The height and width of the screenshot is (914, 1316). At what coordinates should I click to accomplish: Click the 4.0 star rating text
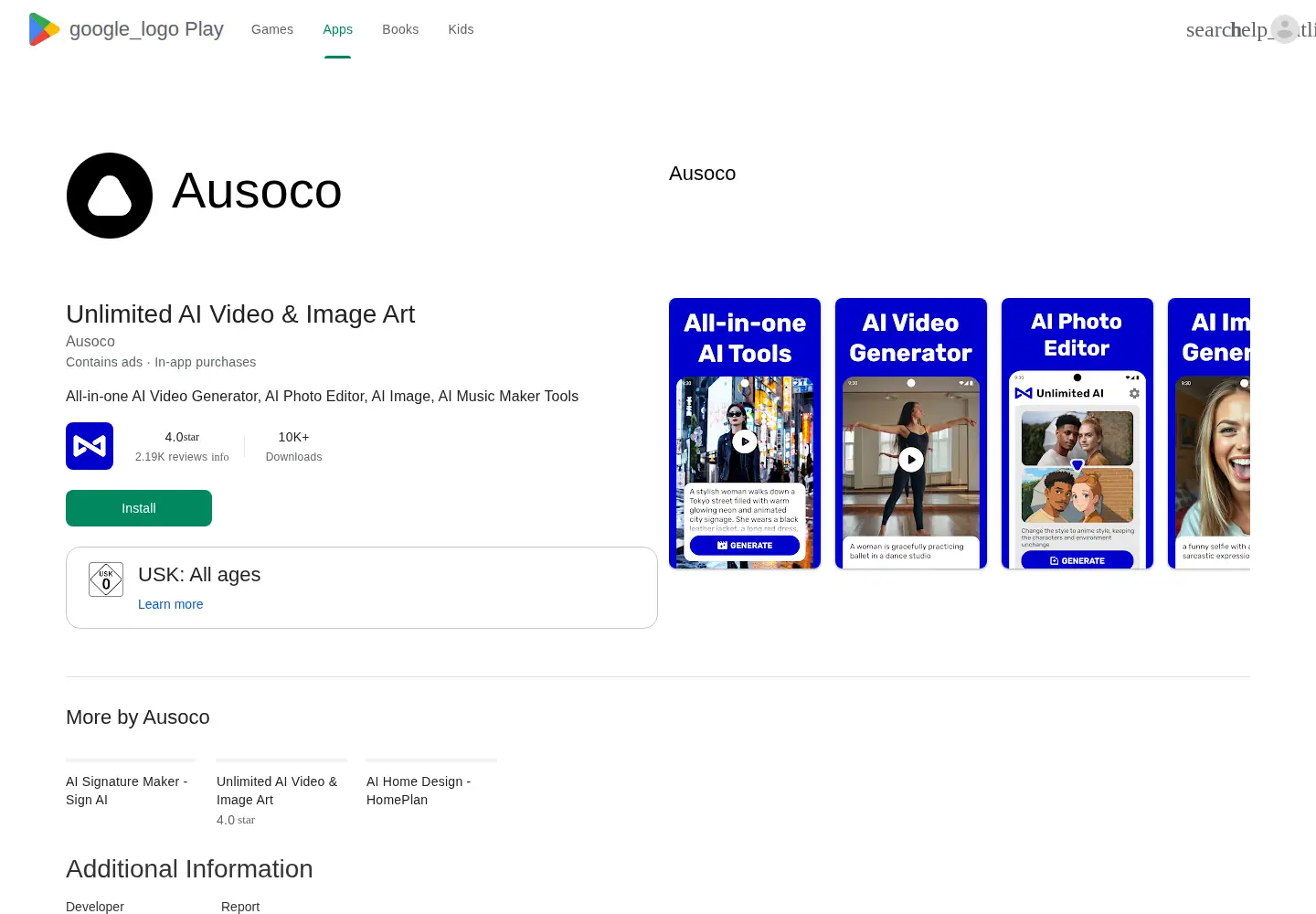(182, 437)
